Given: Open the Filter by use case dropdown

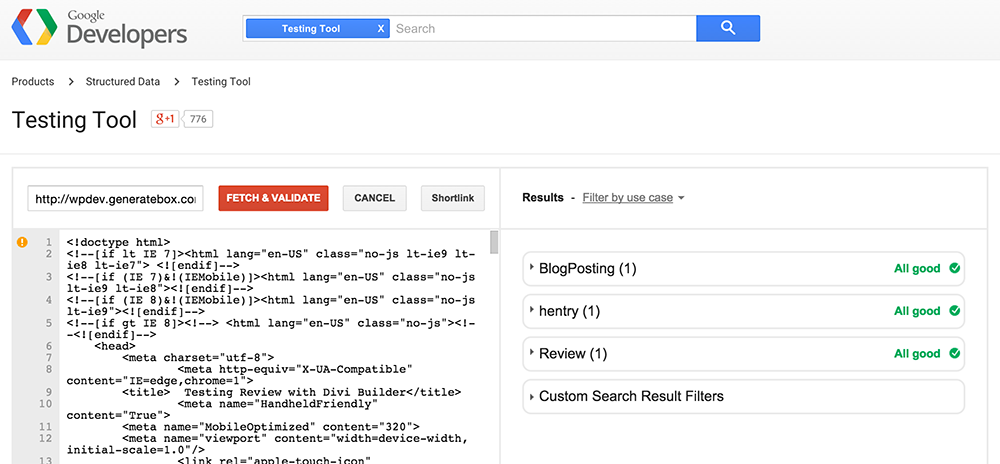Looking at the screenshot, I should (x=628, y=198).
